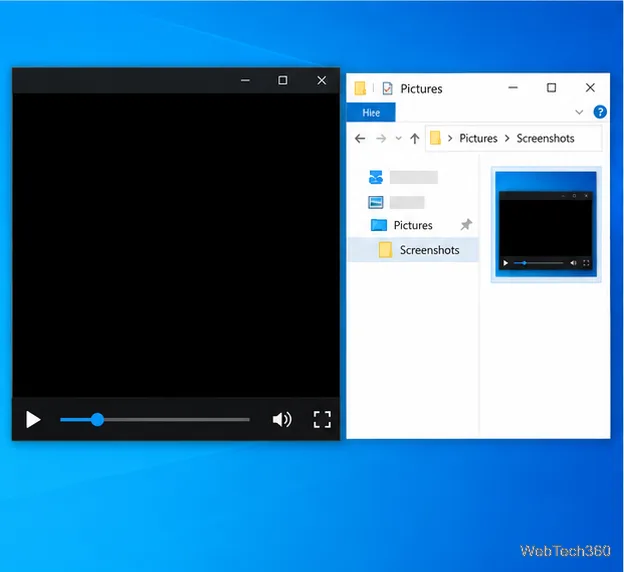The image size is (624, 572).
Task: Click the blue seek slider handle
Action: coord(97,420)
